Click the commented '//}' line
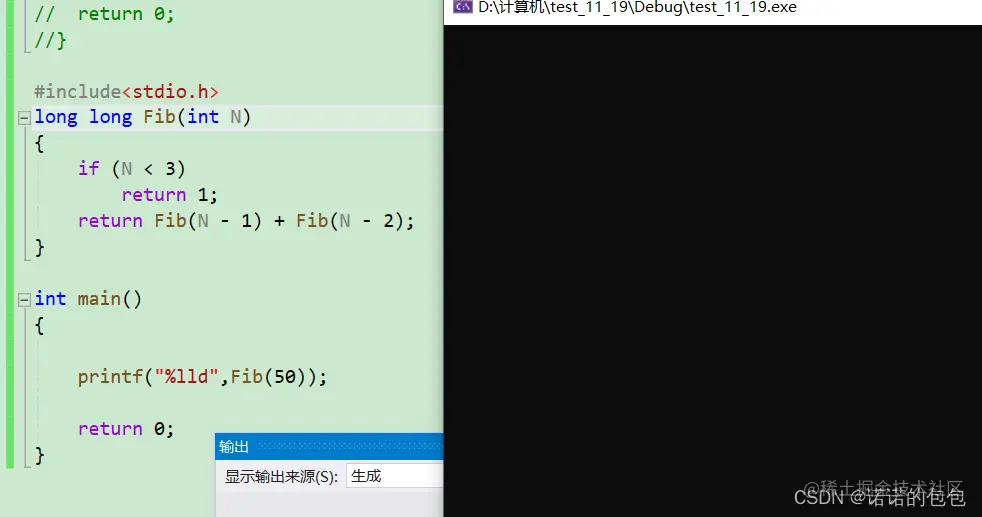982x517 pixels. [50, 40]
